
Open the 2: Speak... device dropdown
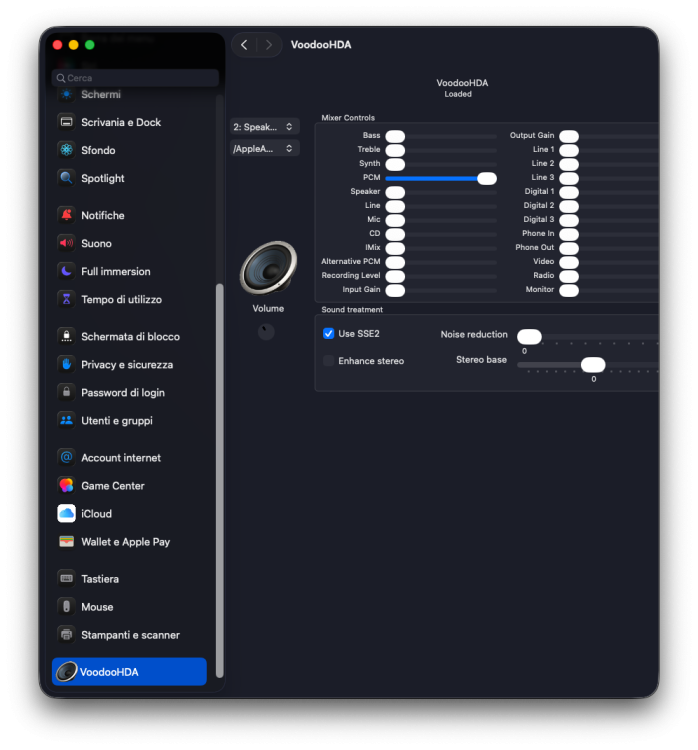pyautogui.click(x=265, y=127)
